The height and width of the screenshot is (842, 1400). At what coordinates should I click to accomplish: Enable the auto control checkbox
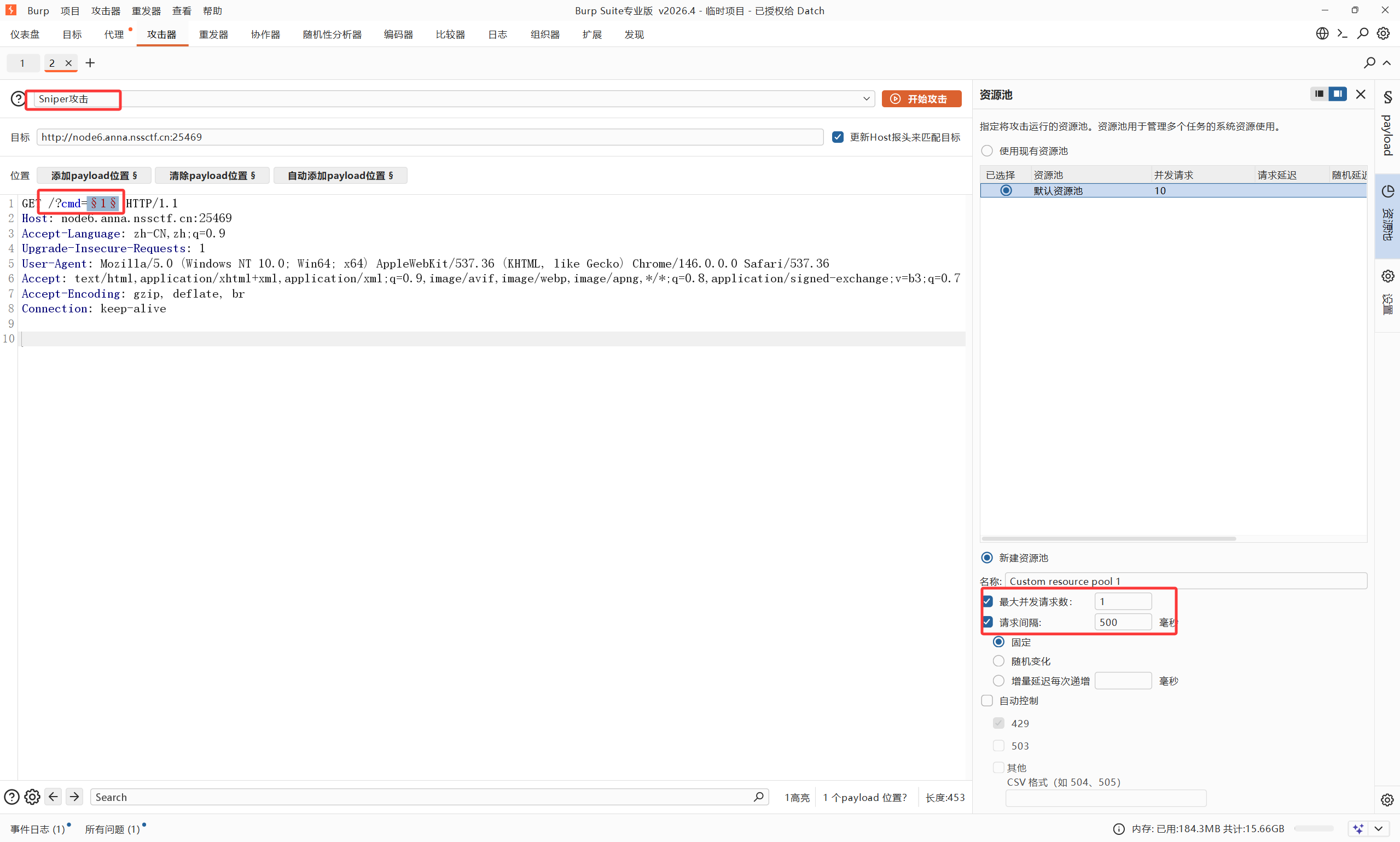point(987,700)
